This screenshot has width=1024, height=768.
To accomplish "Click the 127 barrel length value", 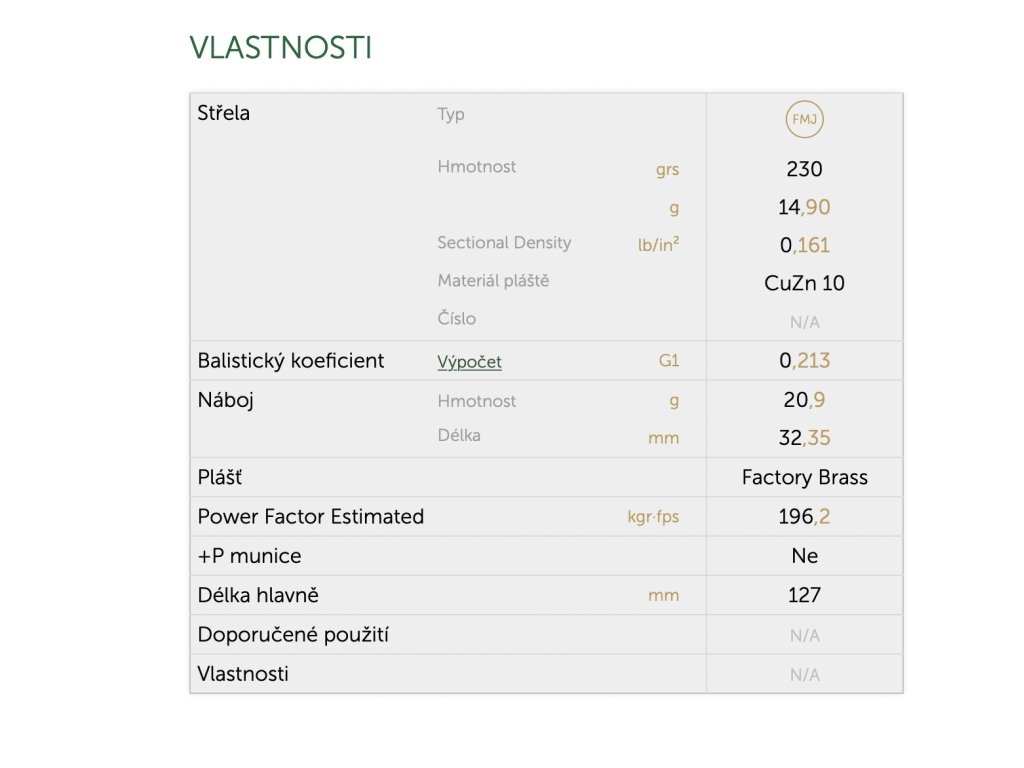I will [x=804, y=595].
